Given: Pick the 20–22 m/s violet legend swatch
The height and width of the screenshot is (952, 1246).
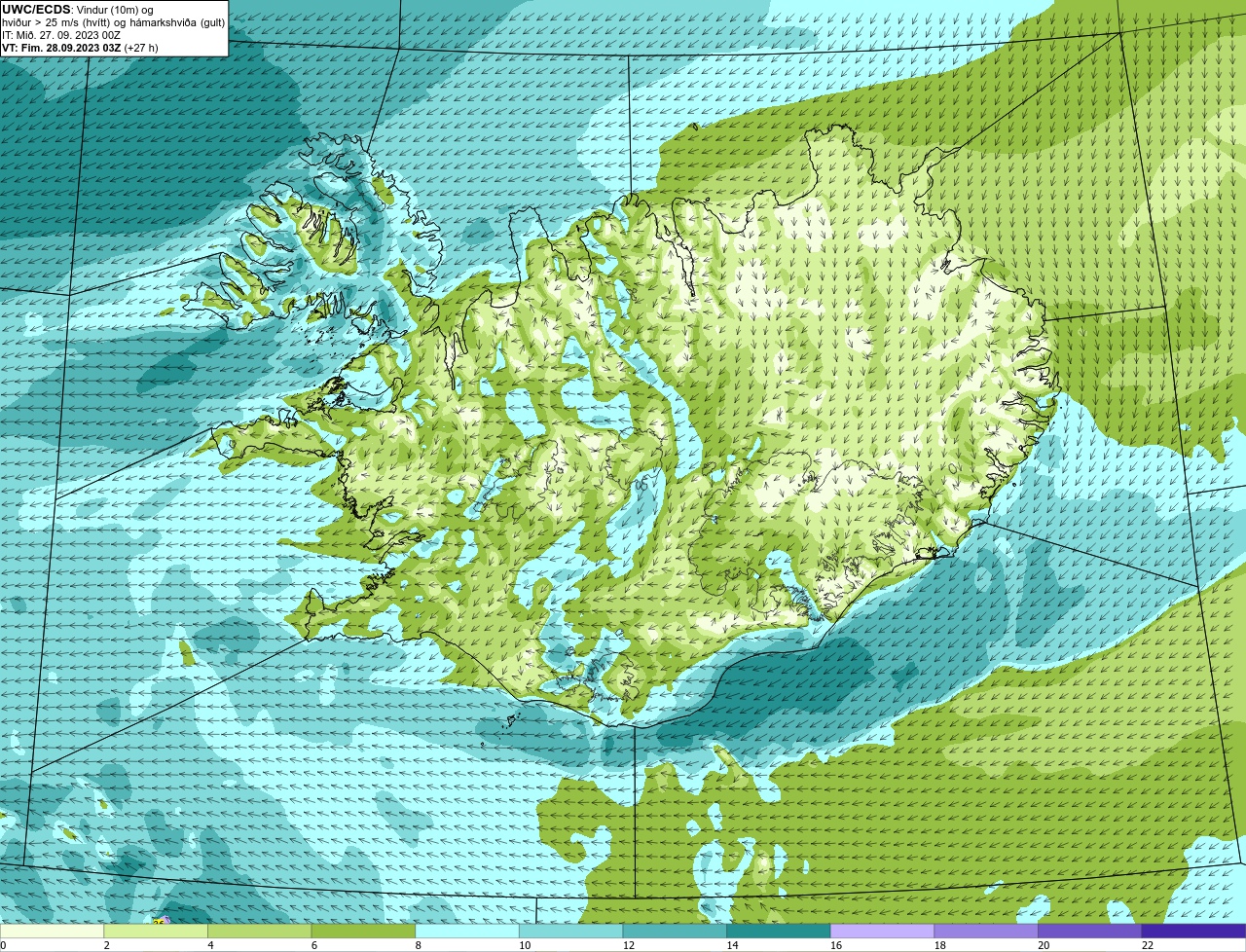Looking at the screenshot, I should click(1090, 931).
